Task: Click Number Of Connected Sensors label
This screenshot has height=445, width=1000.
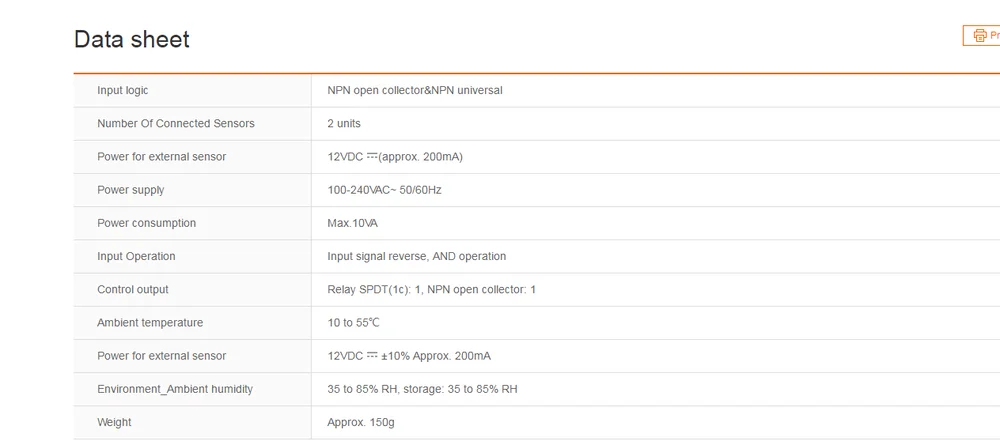Action: [x=175, y=124]
